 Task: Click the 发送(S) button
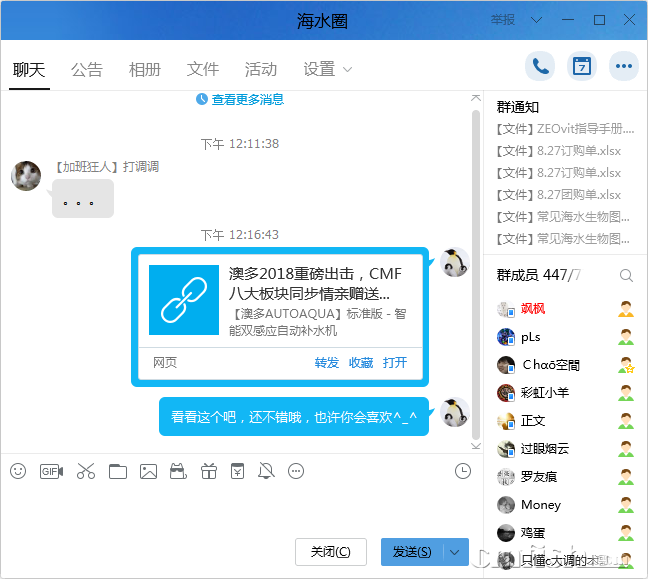coord(411,552)
